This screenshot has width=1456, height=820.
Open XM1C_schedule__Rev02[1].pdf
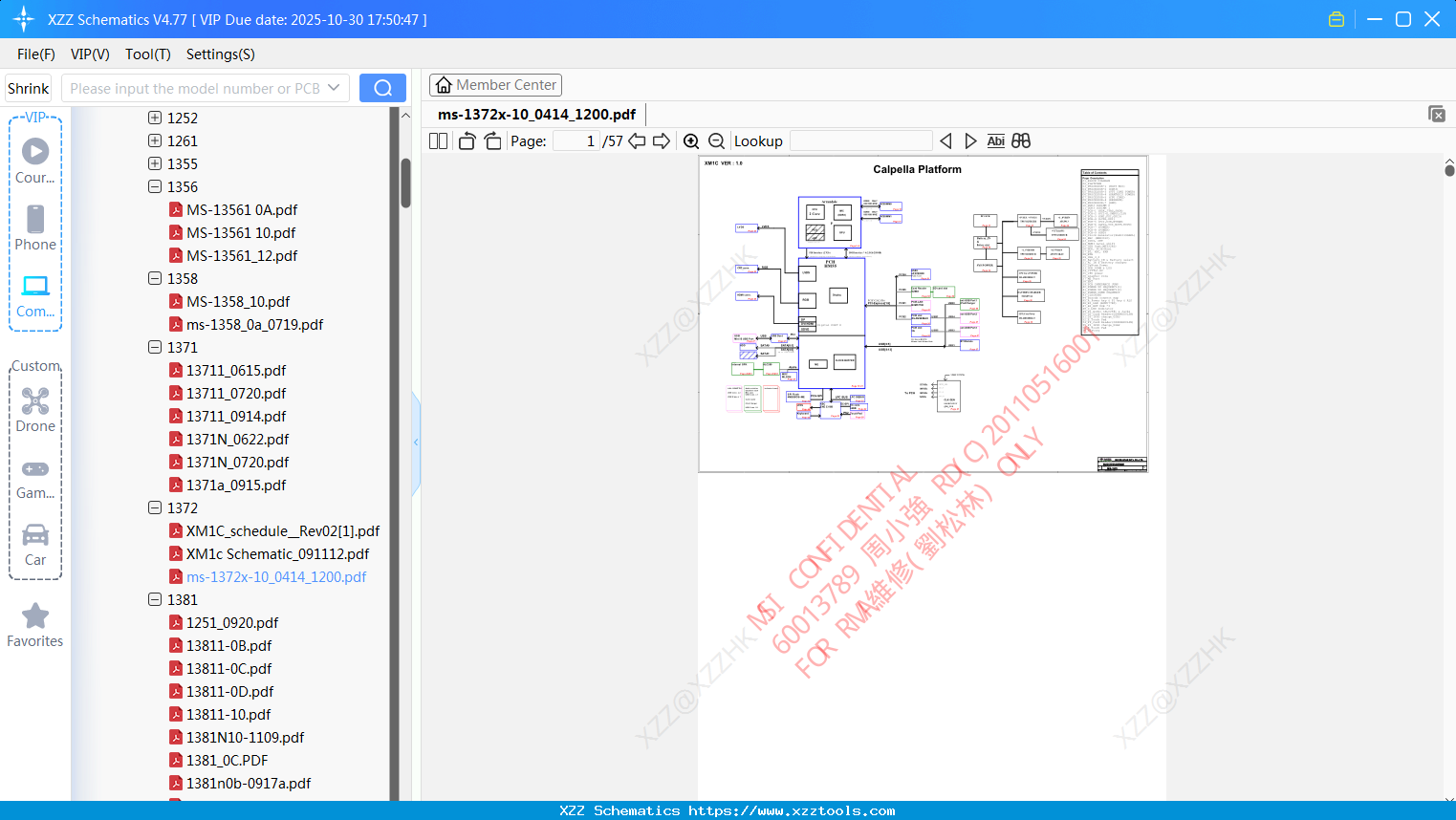pos(283,530)
